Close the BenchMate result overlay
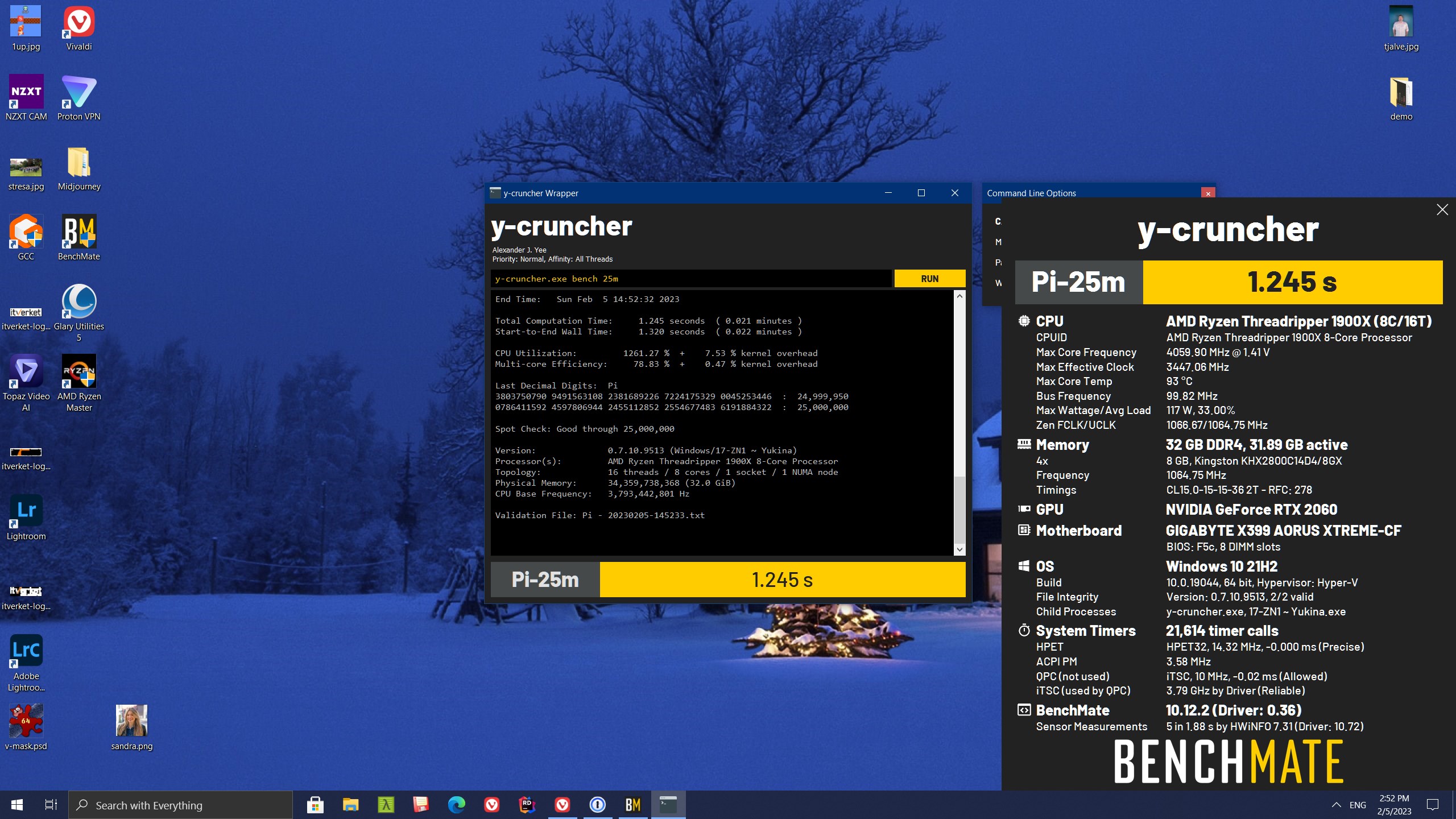 point(1442,210)
